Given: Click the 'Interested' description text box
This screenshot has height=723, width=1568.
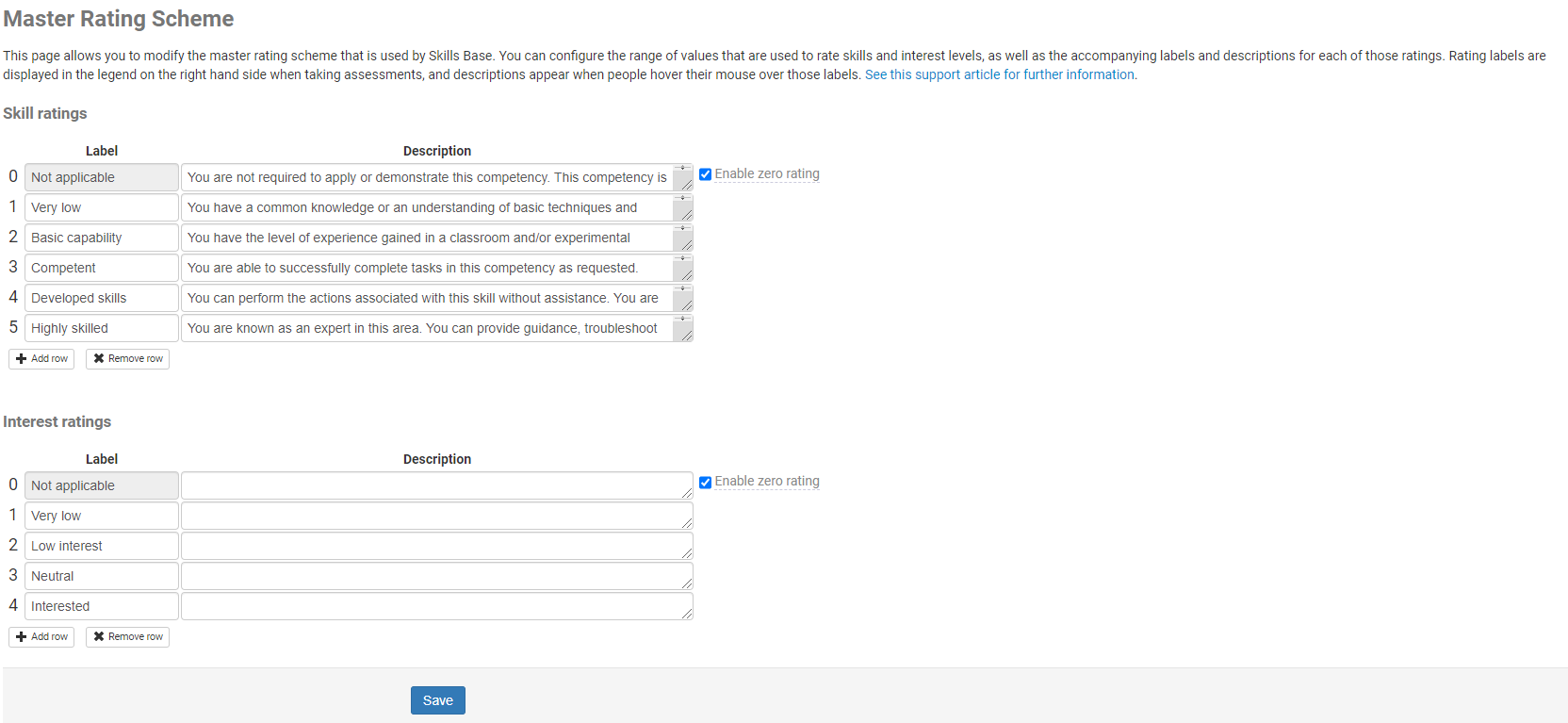Looking at the screenshot, I should click(433, 606).
